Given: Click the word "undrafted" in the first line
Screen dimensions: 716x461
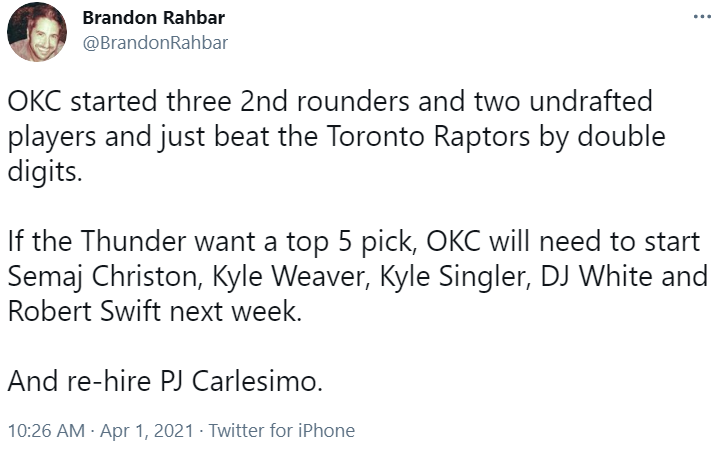Looking at the screenshot, I should (x=591, y=101).
